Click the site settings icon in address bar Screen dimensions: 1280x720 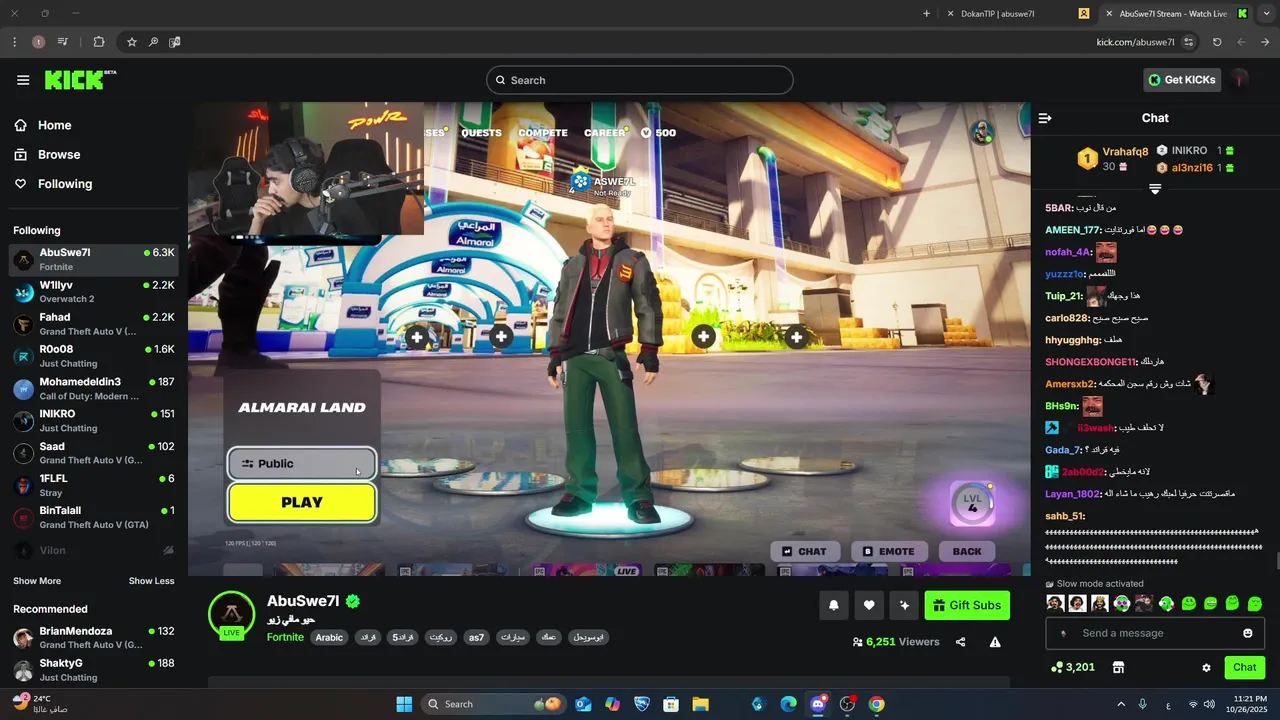(1188, 42)
